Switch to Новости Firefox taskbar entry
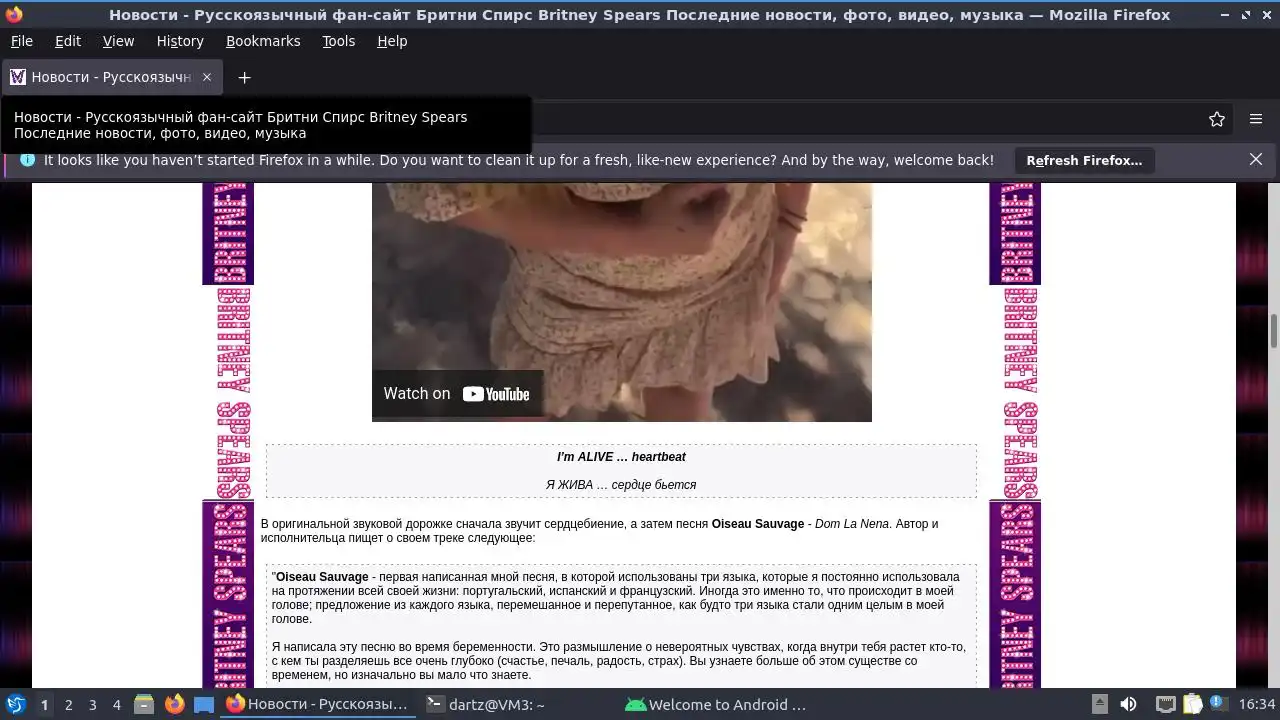 [x=319, y=704]
